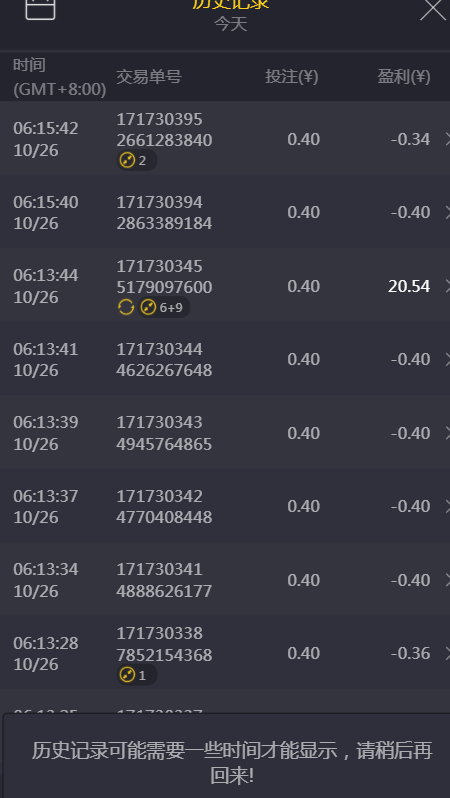Click the free spin badge showing 2
The height and width of the screenshot is (798, 450).
(x=136, y=161)
